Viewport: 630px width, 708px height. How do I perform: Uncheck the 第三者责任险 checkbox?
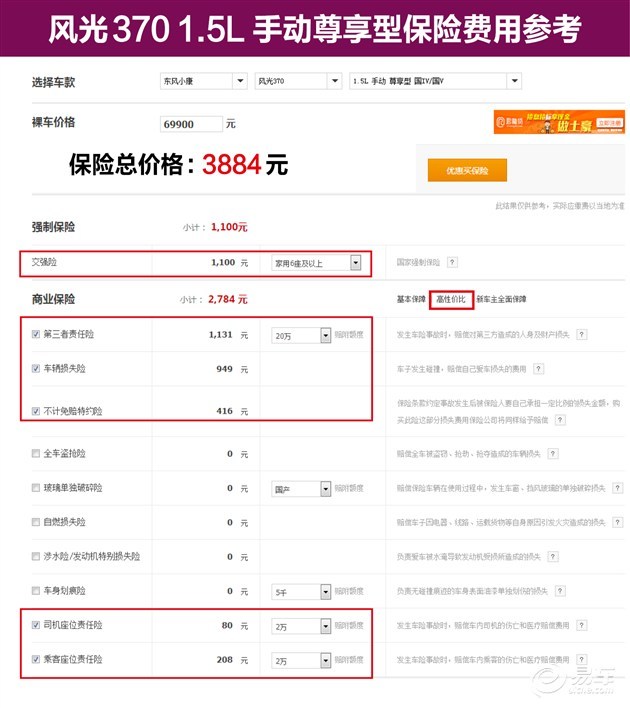tap(36, 334)
